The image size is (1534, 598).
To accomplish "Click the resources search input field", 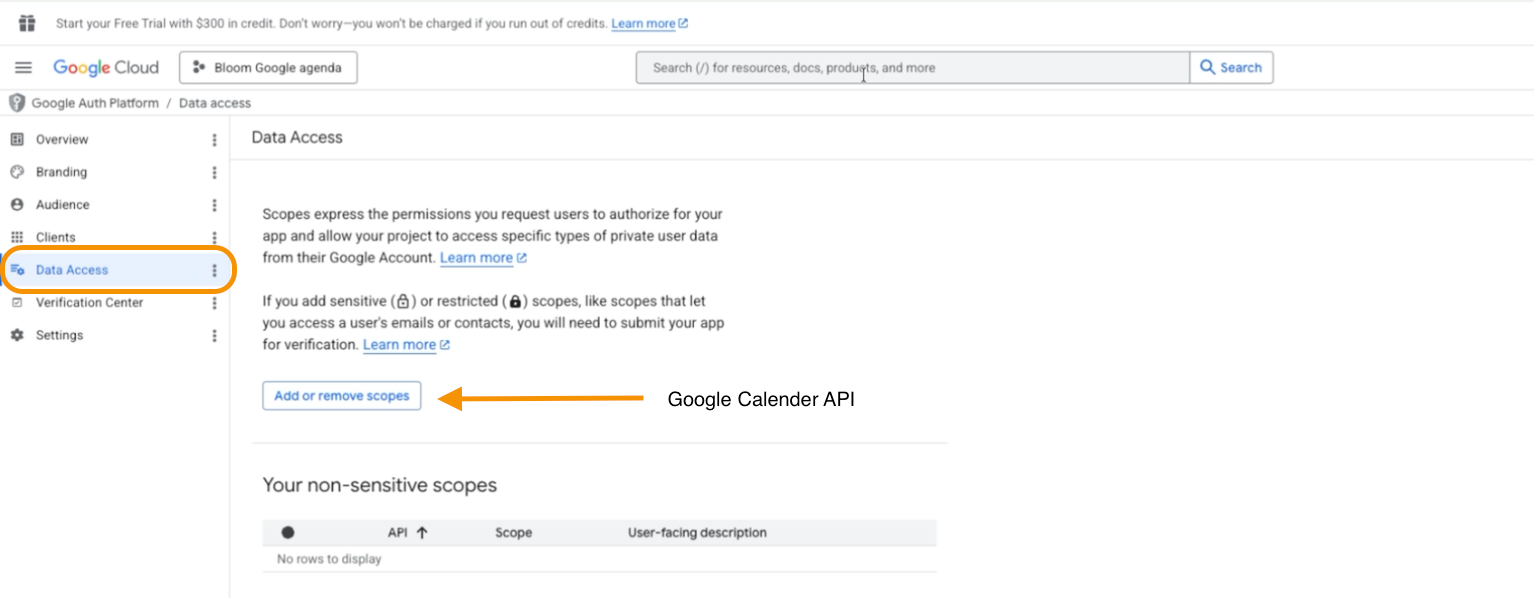I will pos(912,68).
